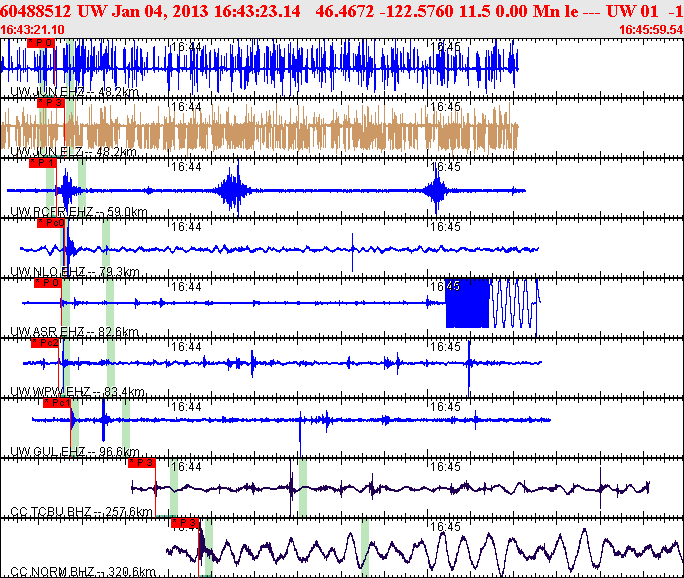Select the P 3 pick flag on NORM trace
The height and width of the screenshot is (578, 684).
186,522
